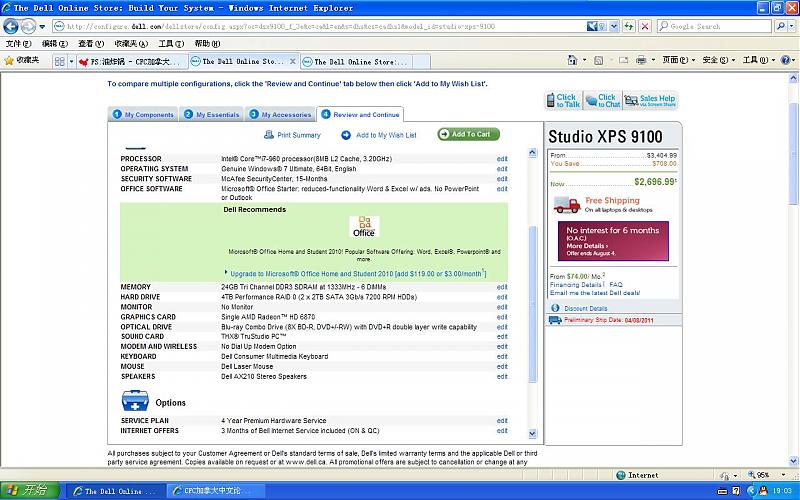Switch to the CPC forum browser tab
800x500 pixels.
pyautogui.click(x=132, y=62)
